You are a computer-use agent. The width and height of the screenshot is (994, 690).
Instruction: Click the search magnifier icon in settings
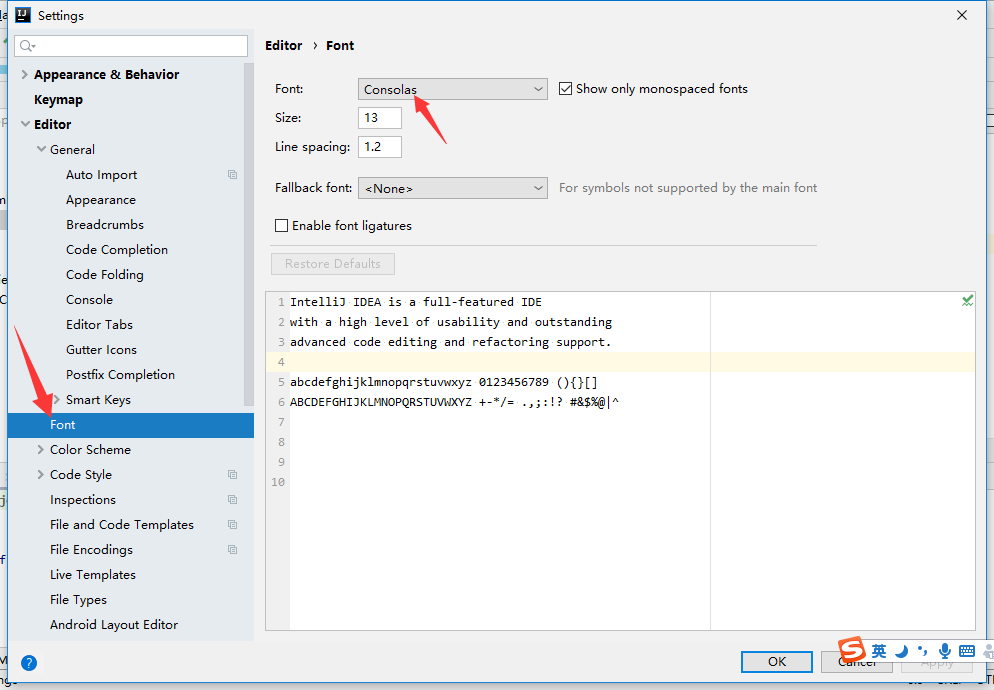[x=27, y=46]
